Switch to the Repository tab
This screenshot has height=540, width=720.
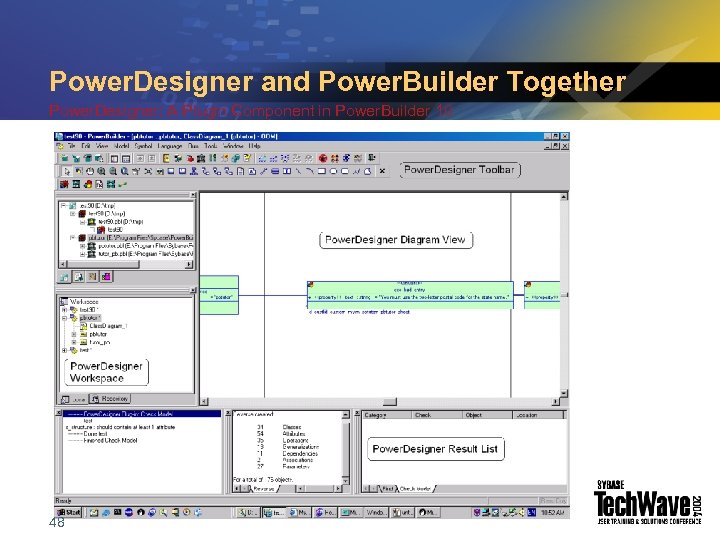click(110, 399)
